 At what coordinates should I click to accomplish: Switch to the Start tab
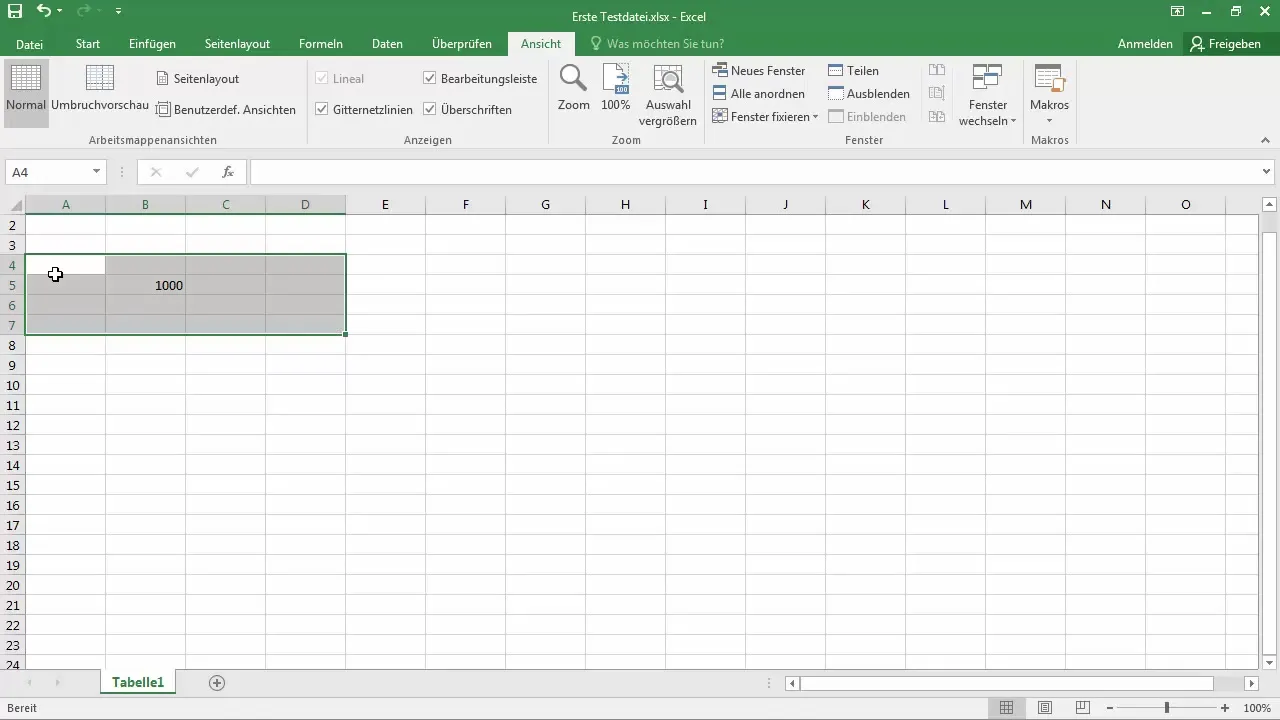click(x=88, y=44)
